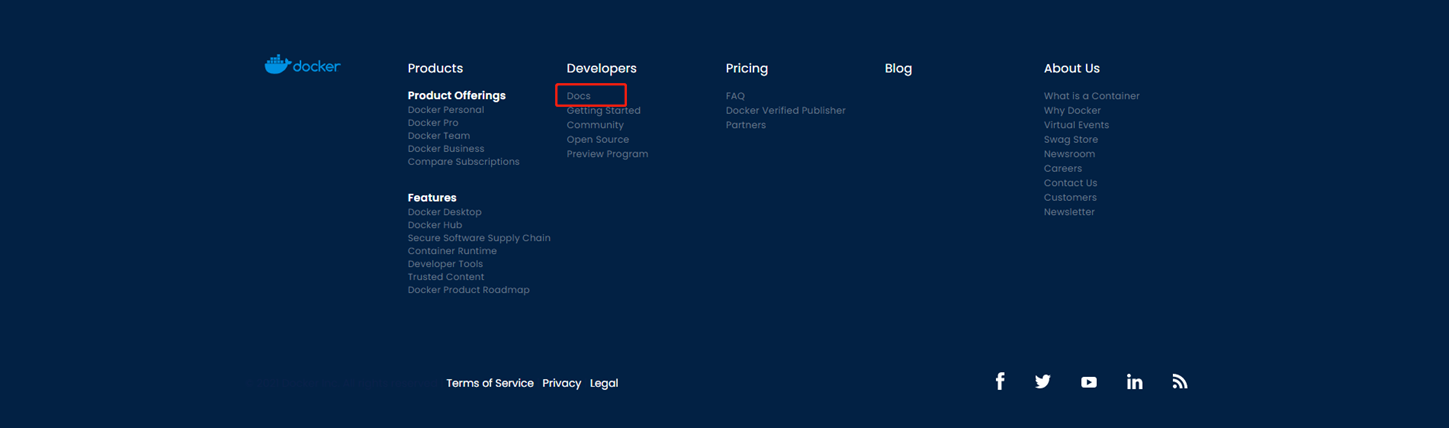Viewport: 1449px width, 428px height.
Task: Open Docker's Twitter icon
Action: (x=1043, y=382)
